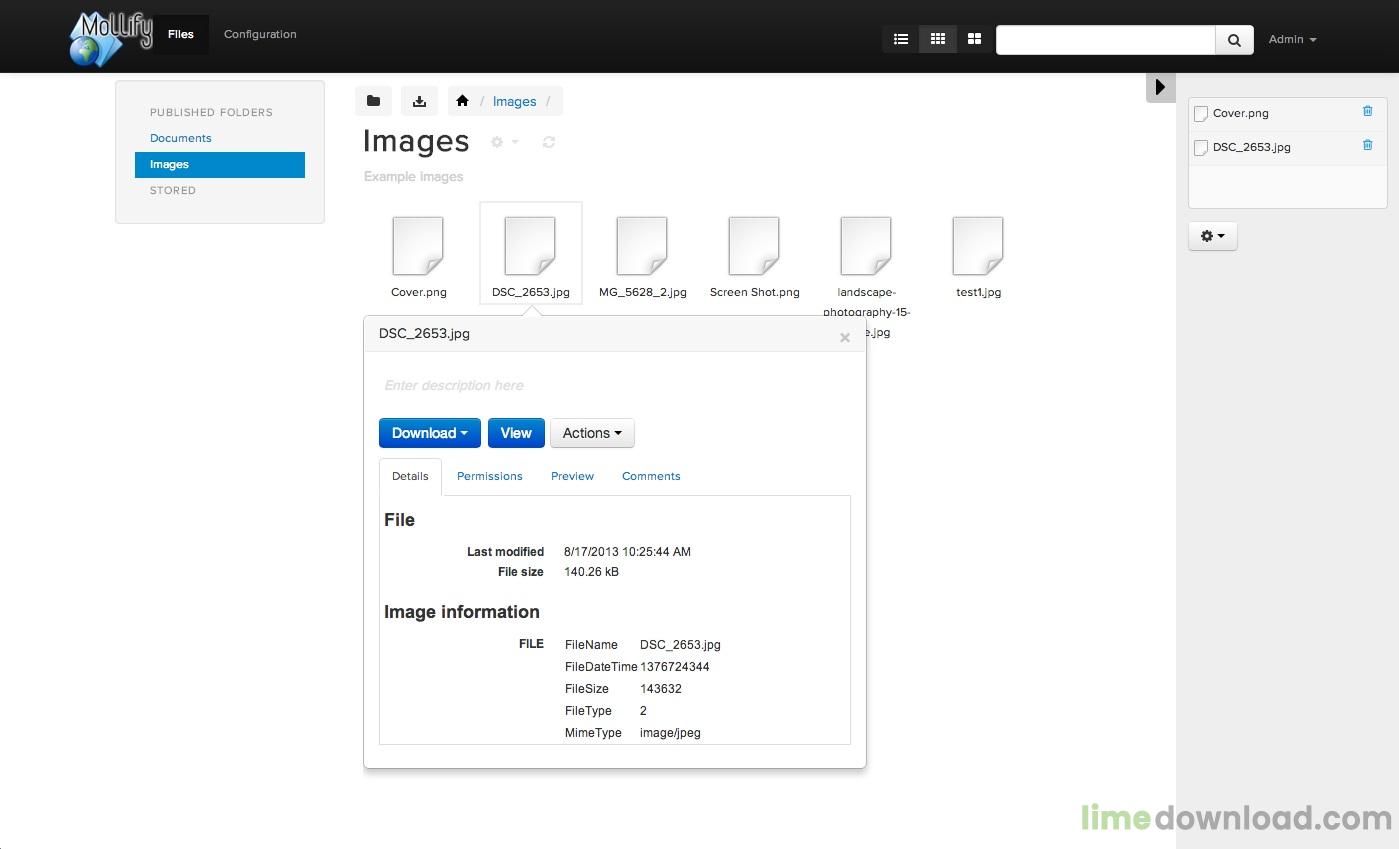Switch to the Comments tab
This screenshot has width=1399, height=849.
click(x=651, y=476)
